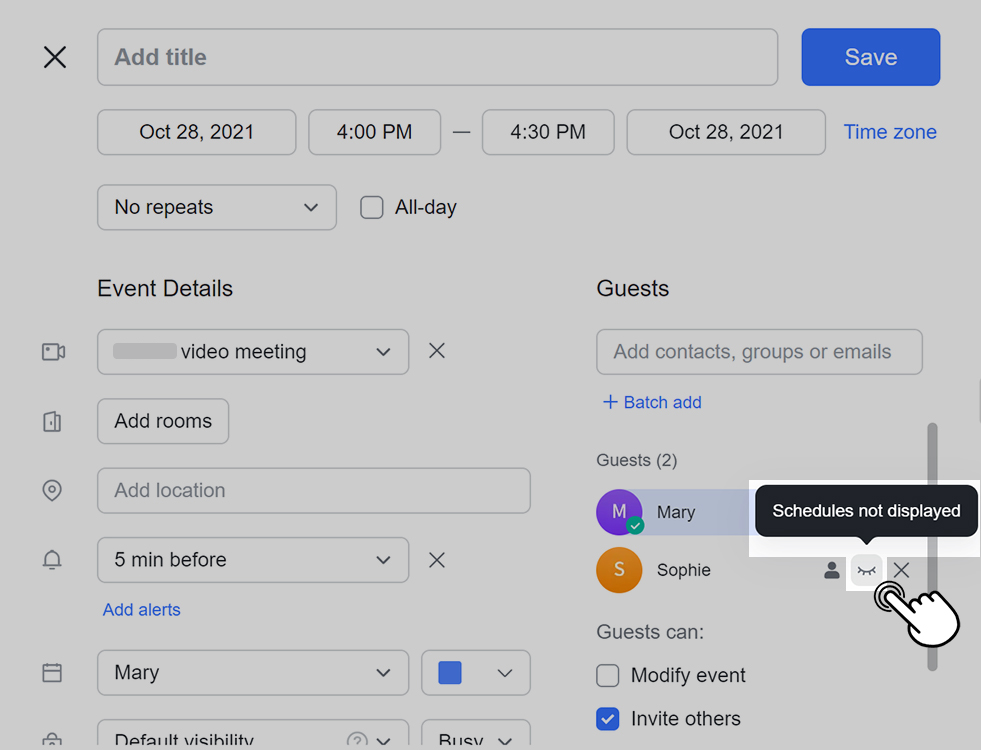Image resolution: width=981 pixels, height=750 pixels.
Task: Click the Batch add link
Action: 652,402
